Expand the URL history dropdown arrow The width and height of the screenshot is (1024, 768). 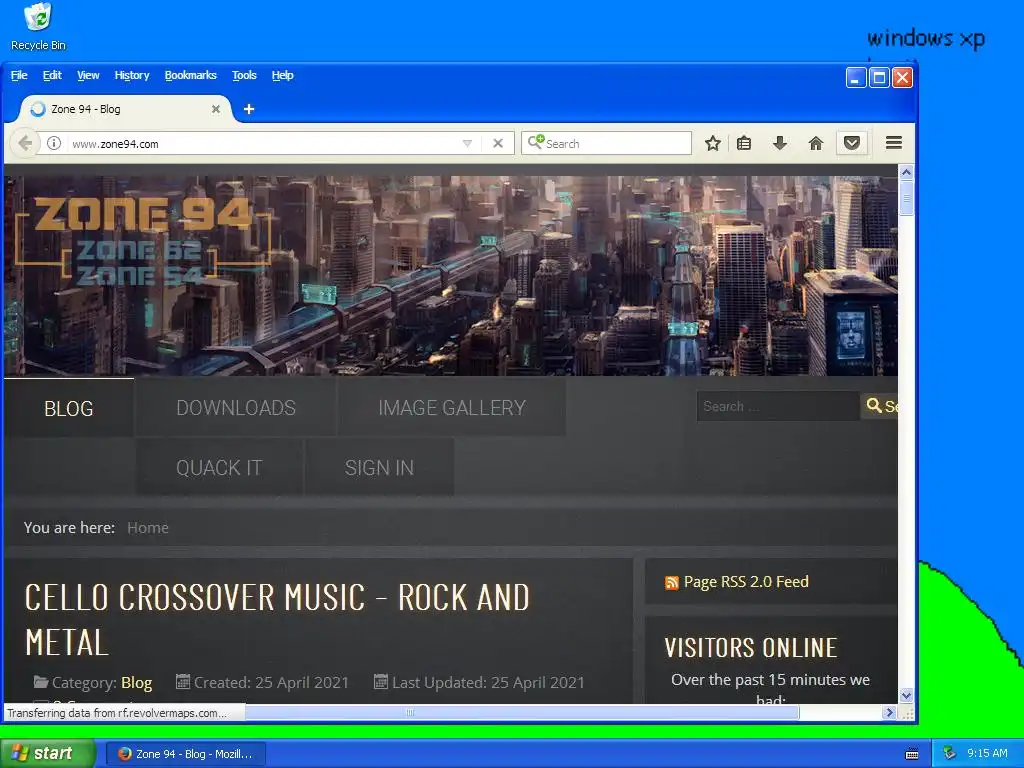[467, 143]
